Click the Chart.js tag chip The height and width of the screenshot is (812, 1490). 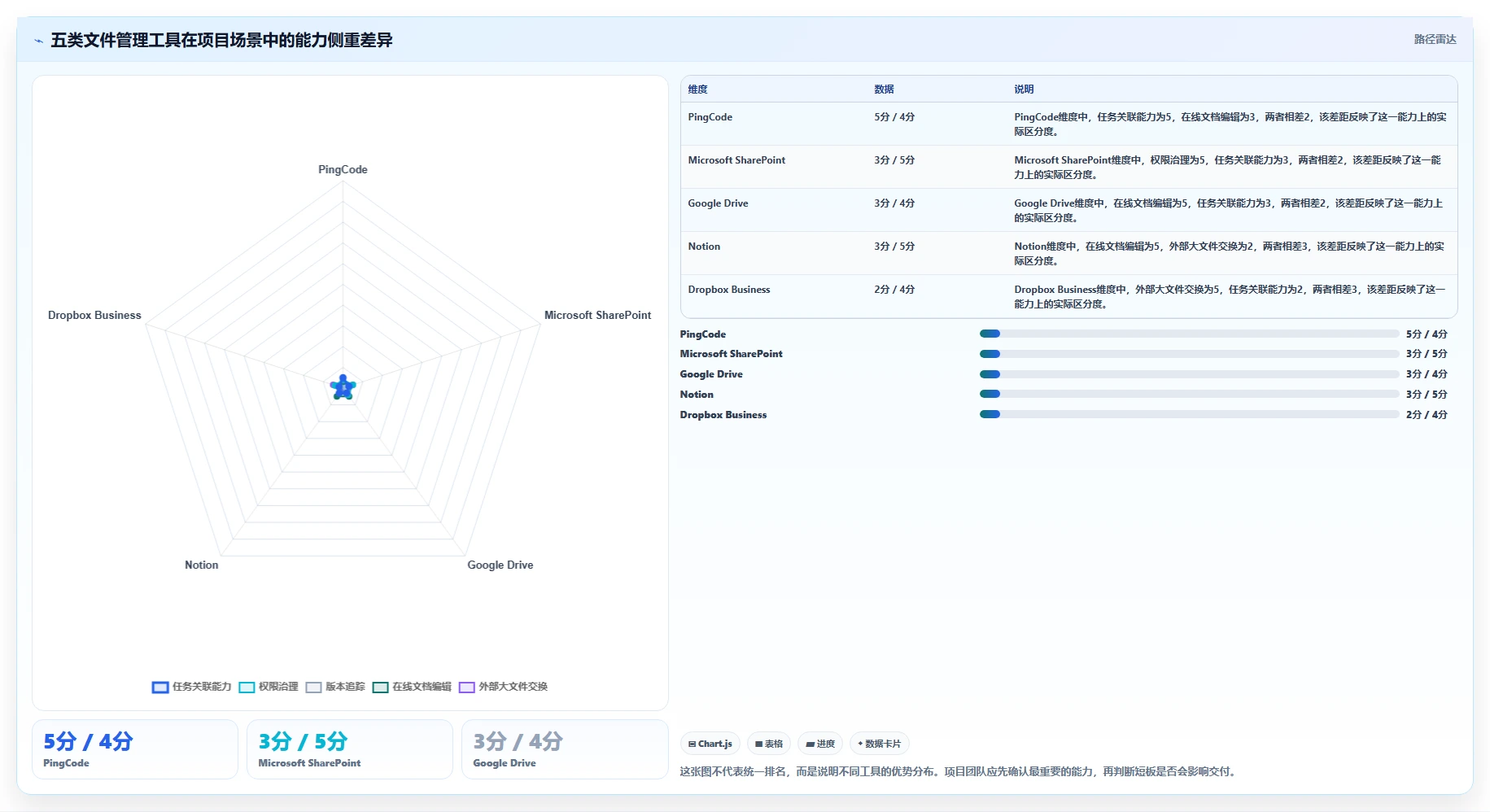[710, 744]
